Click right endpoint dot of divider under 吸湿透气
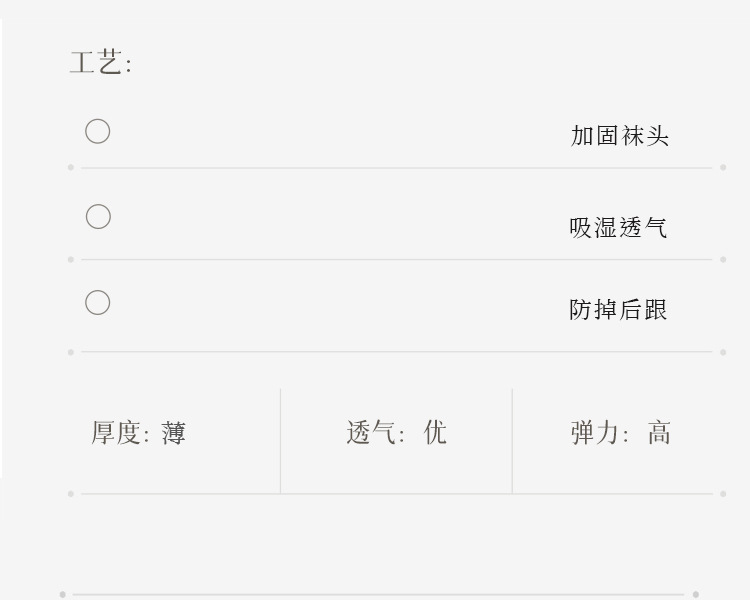The height and width of the screenshot is (600, 750). pyautogui.click(x=723, y=260)
